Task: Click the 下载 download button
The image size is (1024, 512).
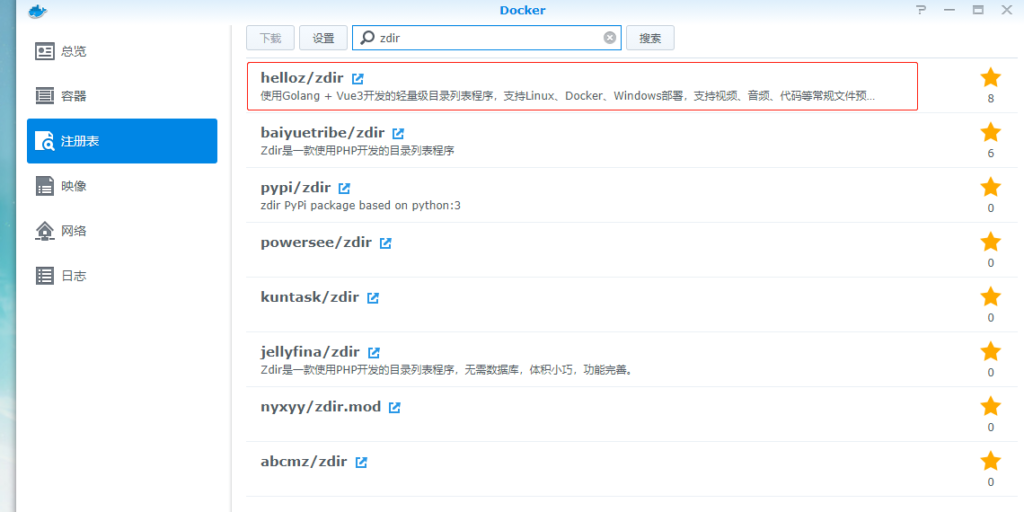Action: click(x=270, y=38)
